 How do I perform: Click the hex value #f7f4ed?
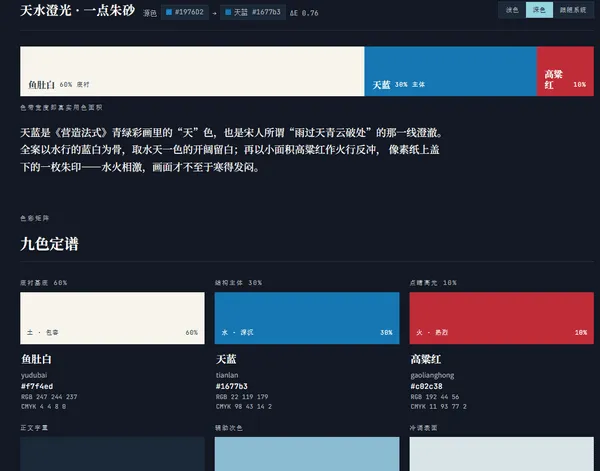tap(37, 386)
